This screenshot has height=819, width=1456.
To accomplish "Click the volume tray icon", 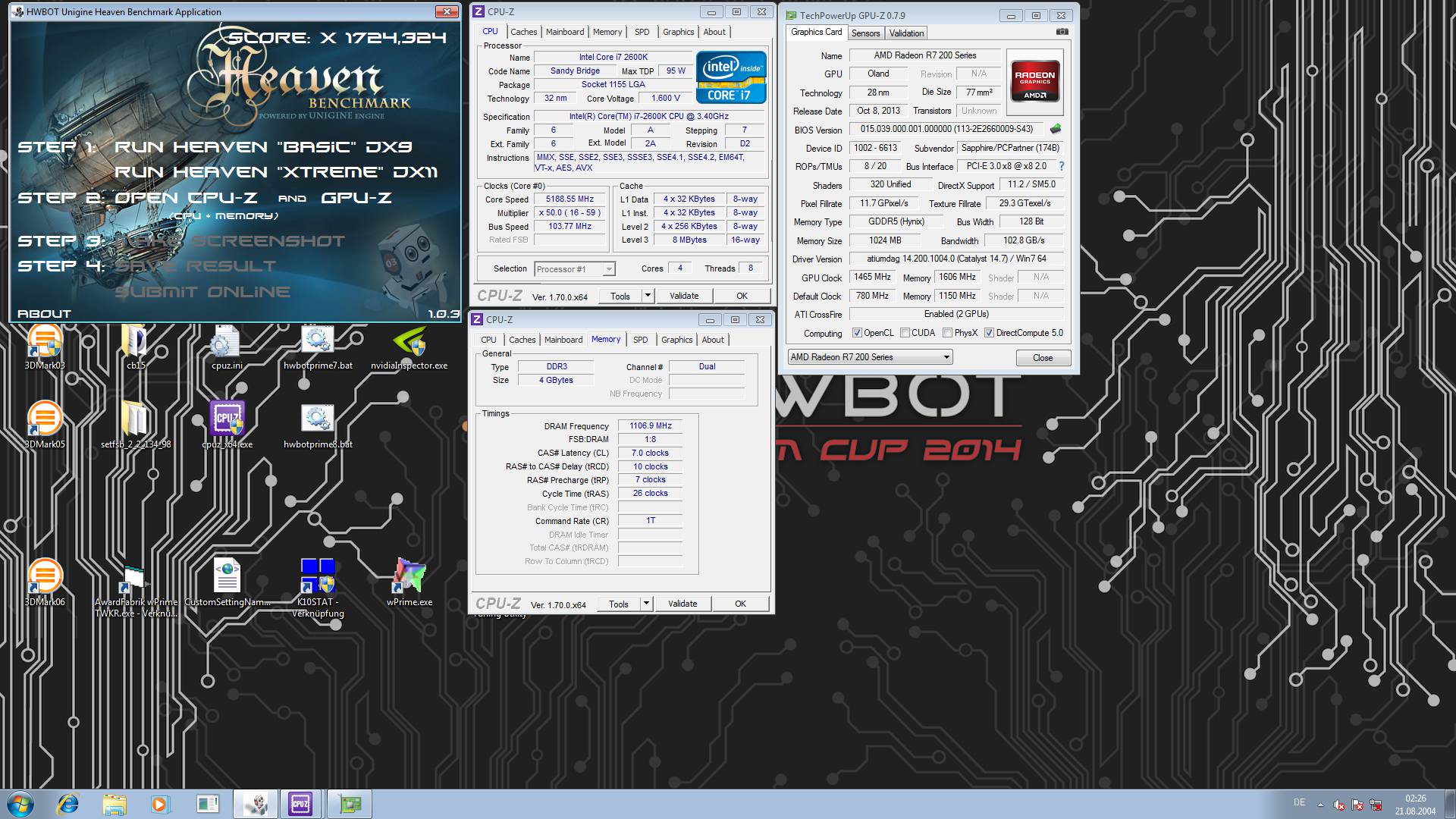I will (x=1338, y=805).
